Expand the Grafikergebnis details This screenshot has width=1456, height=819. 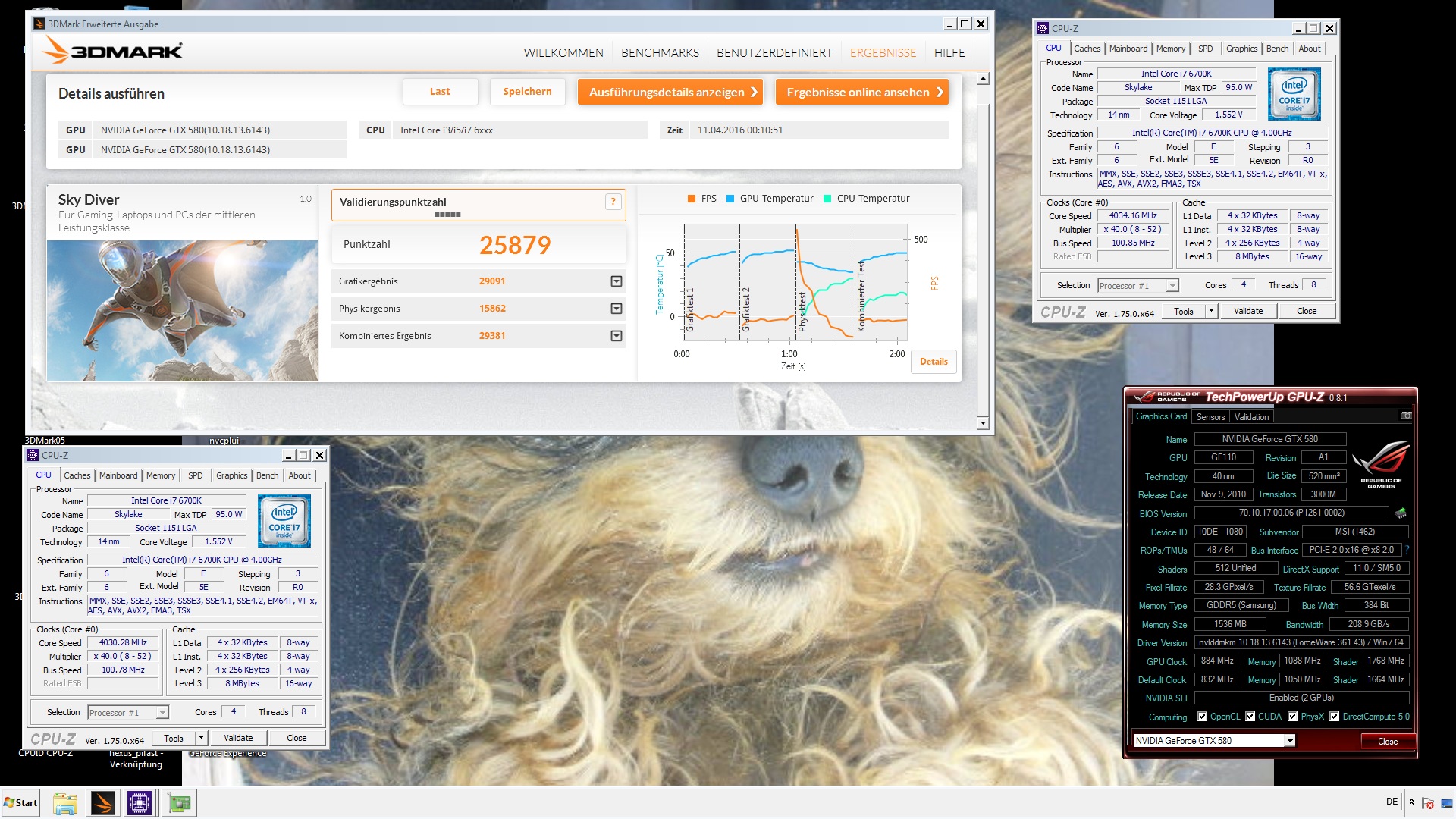tap(617, 281)
